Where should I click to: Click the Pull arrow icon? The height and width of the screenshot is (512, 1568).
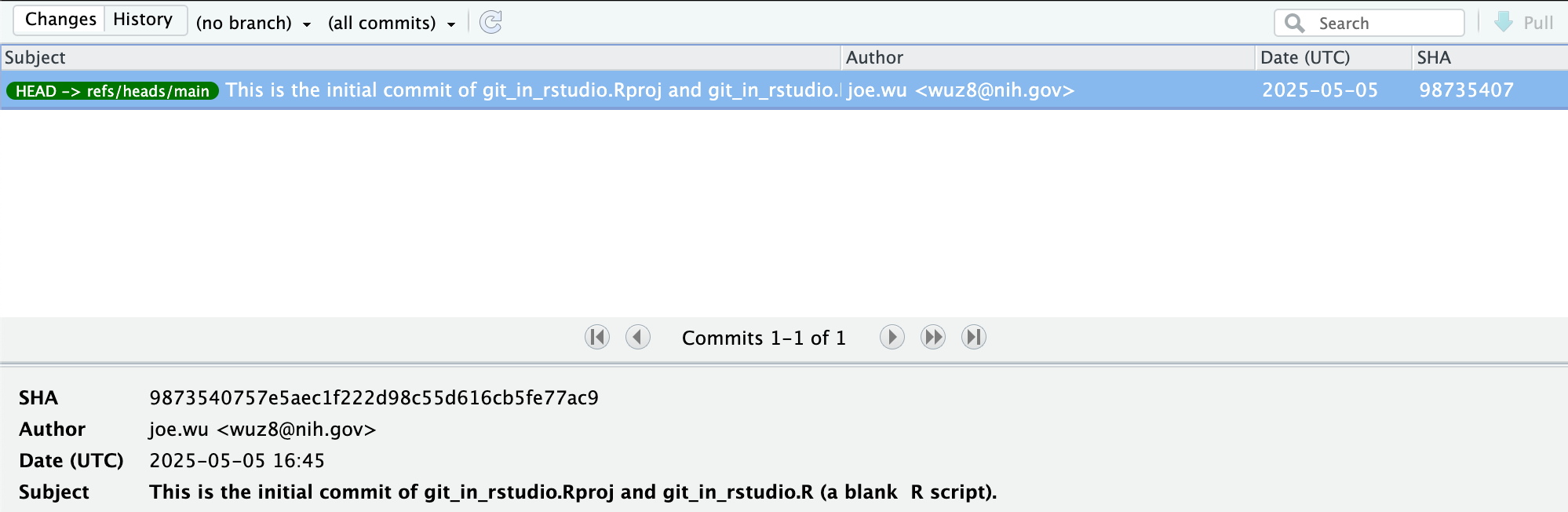tap(1503, 22)
